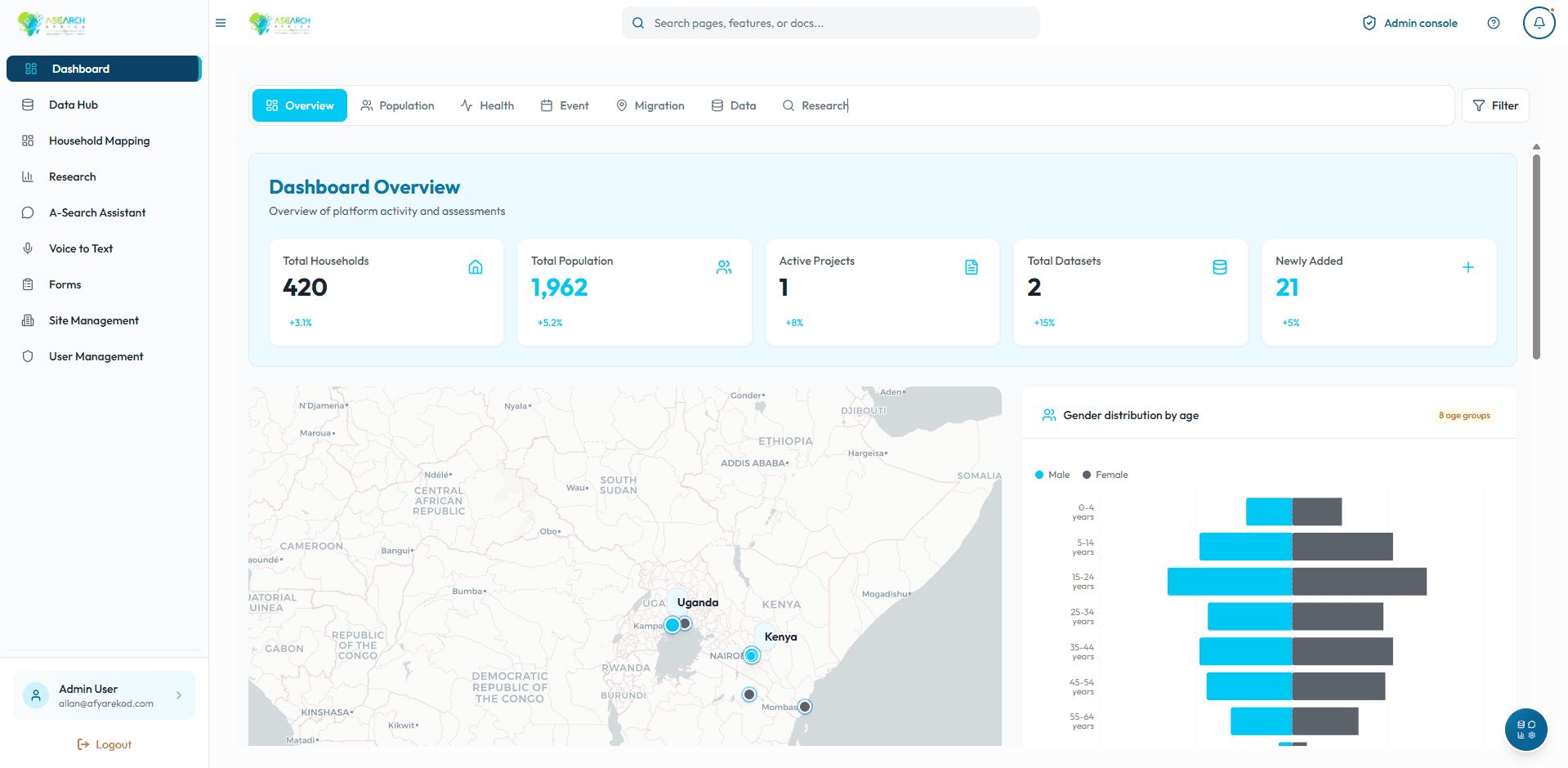Click the blue Male bar for 15-24 years

pos(1230,582)
